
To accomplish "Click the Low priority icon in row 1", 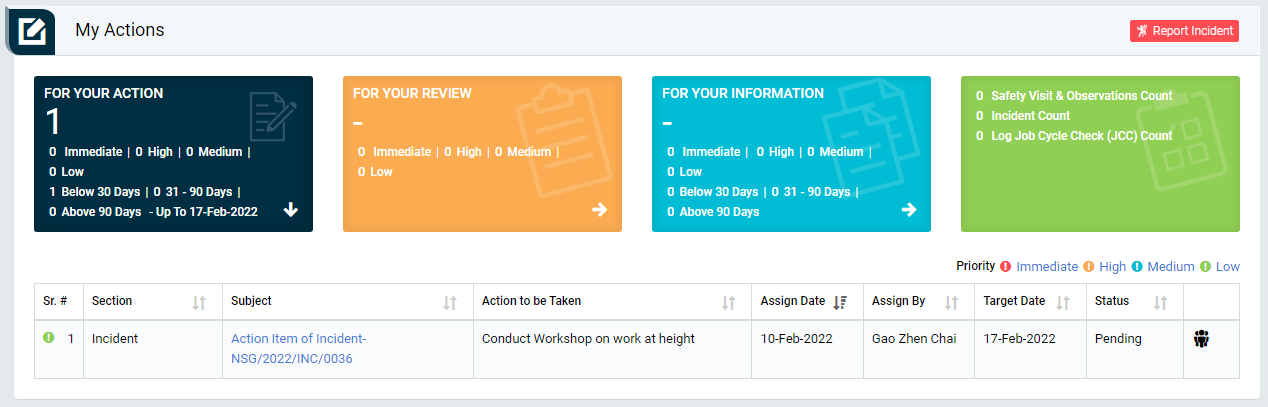I will point(48,338).
